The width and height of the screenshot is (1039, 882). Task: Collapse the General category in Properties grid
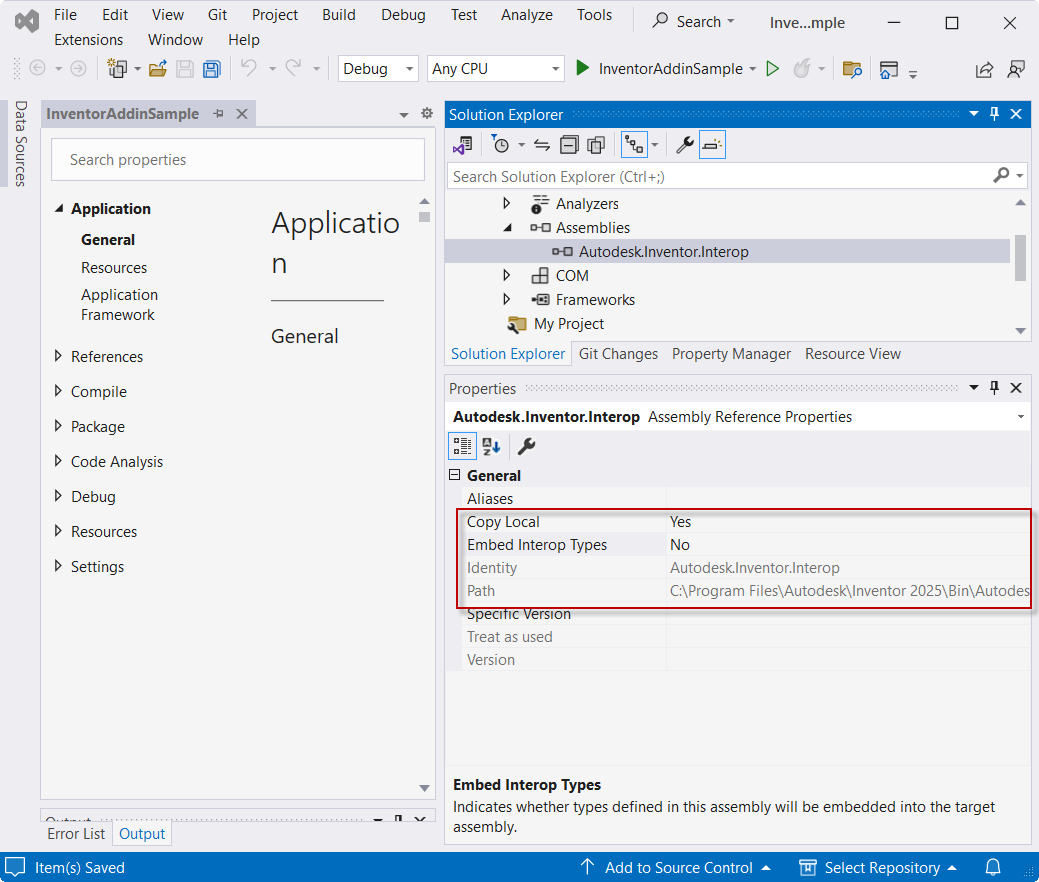455,474
